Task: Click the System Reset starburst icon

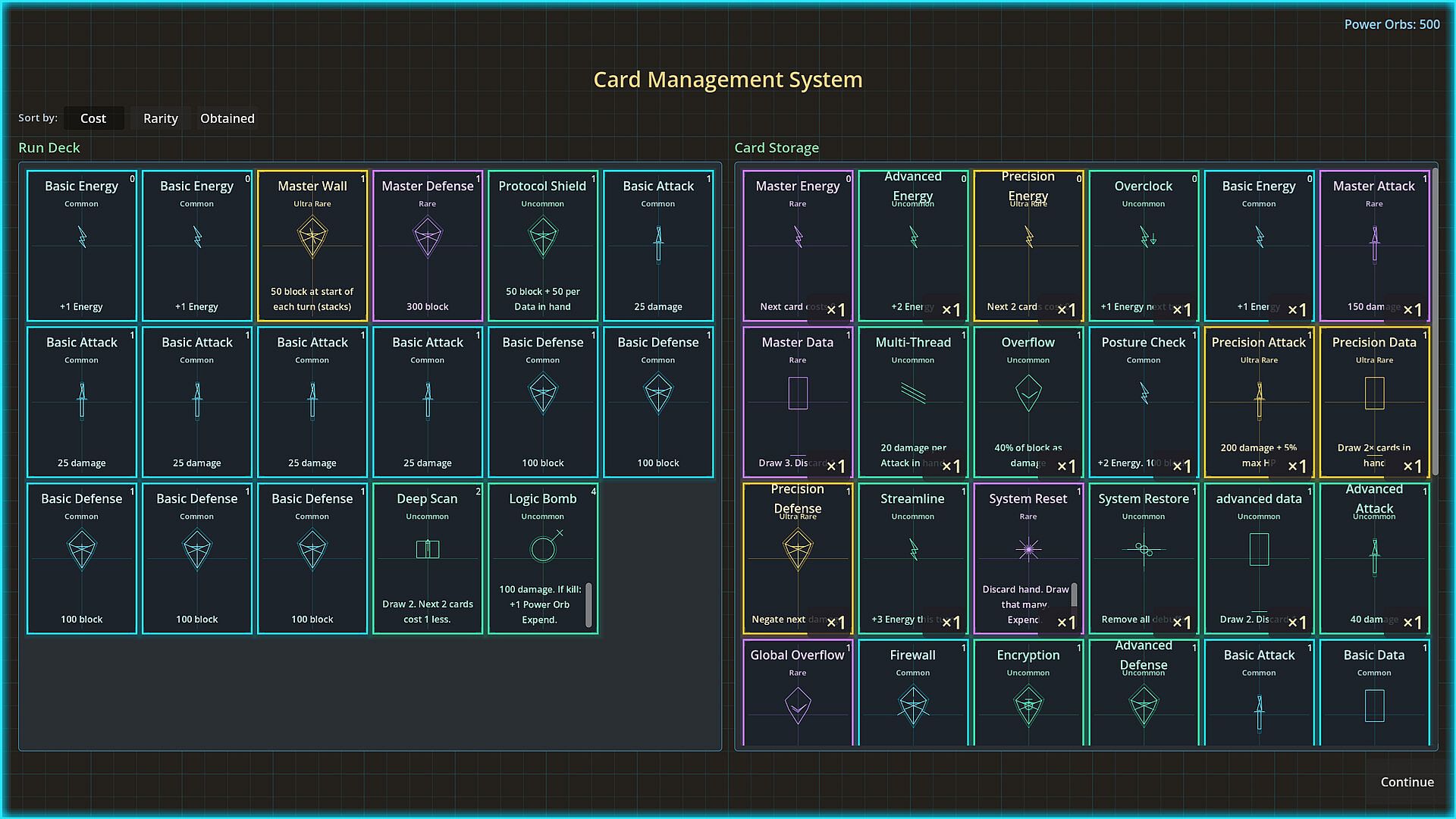Action: tap(1028, 549)
